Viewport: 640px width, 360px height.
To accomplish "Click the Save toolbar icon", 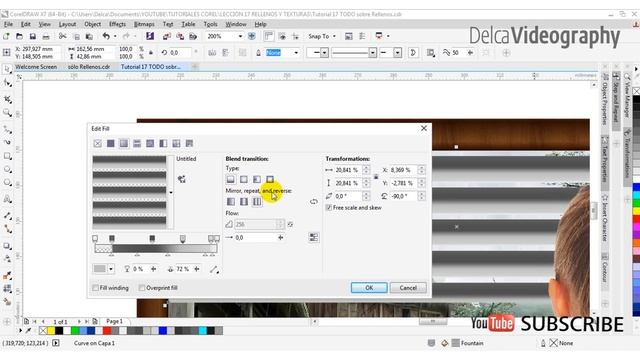I will (33, 36).
